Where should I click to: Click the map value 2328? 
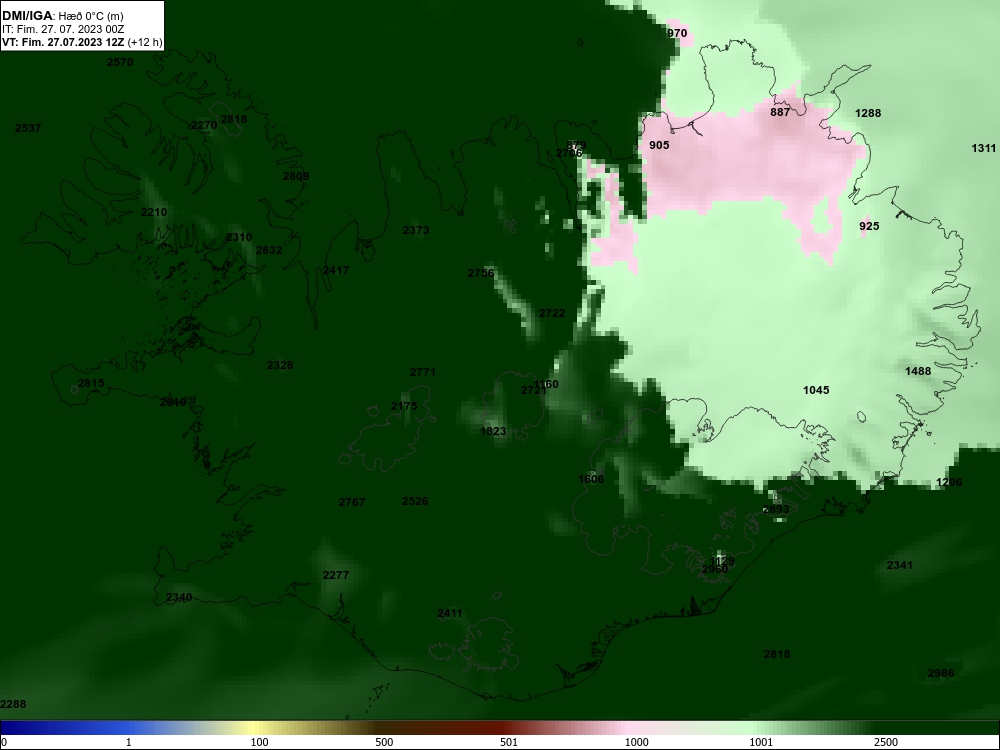[280, 365]
